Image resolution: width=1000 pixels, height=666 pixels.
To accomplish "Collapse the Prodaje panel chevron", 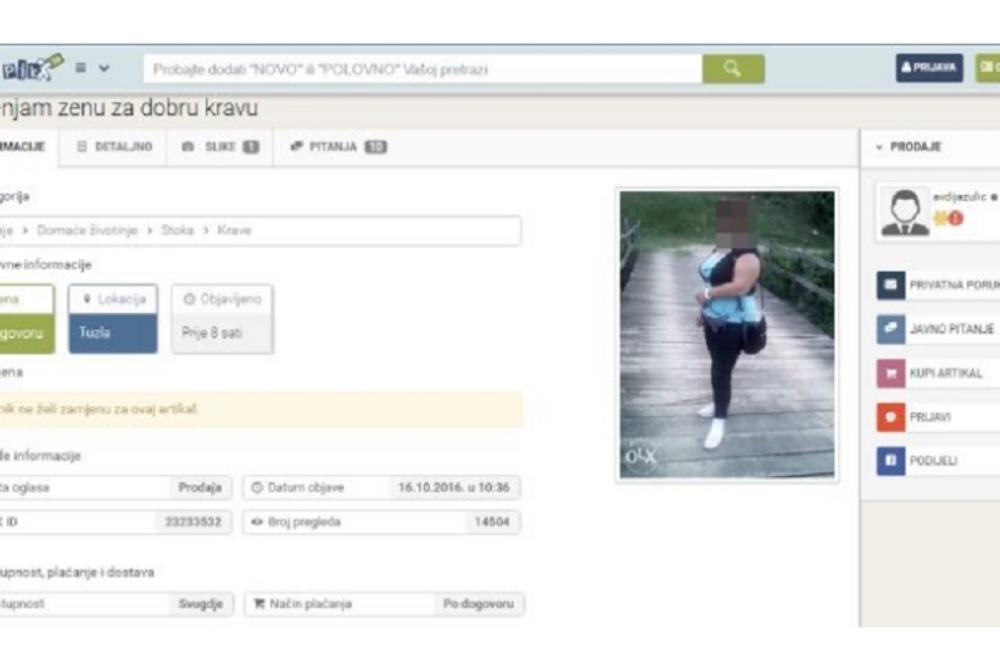I will tap(879, 147).
